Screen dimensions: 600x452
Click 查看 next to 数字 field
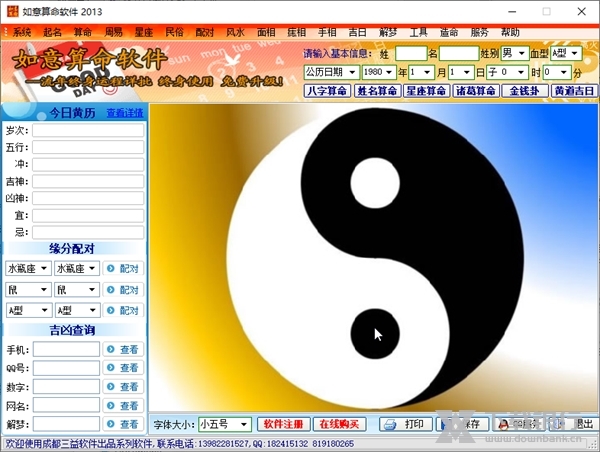click(x=123, y=387)
